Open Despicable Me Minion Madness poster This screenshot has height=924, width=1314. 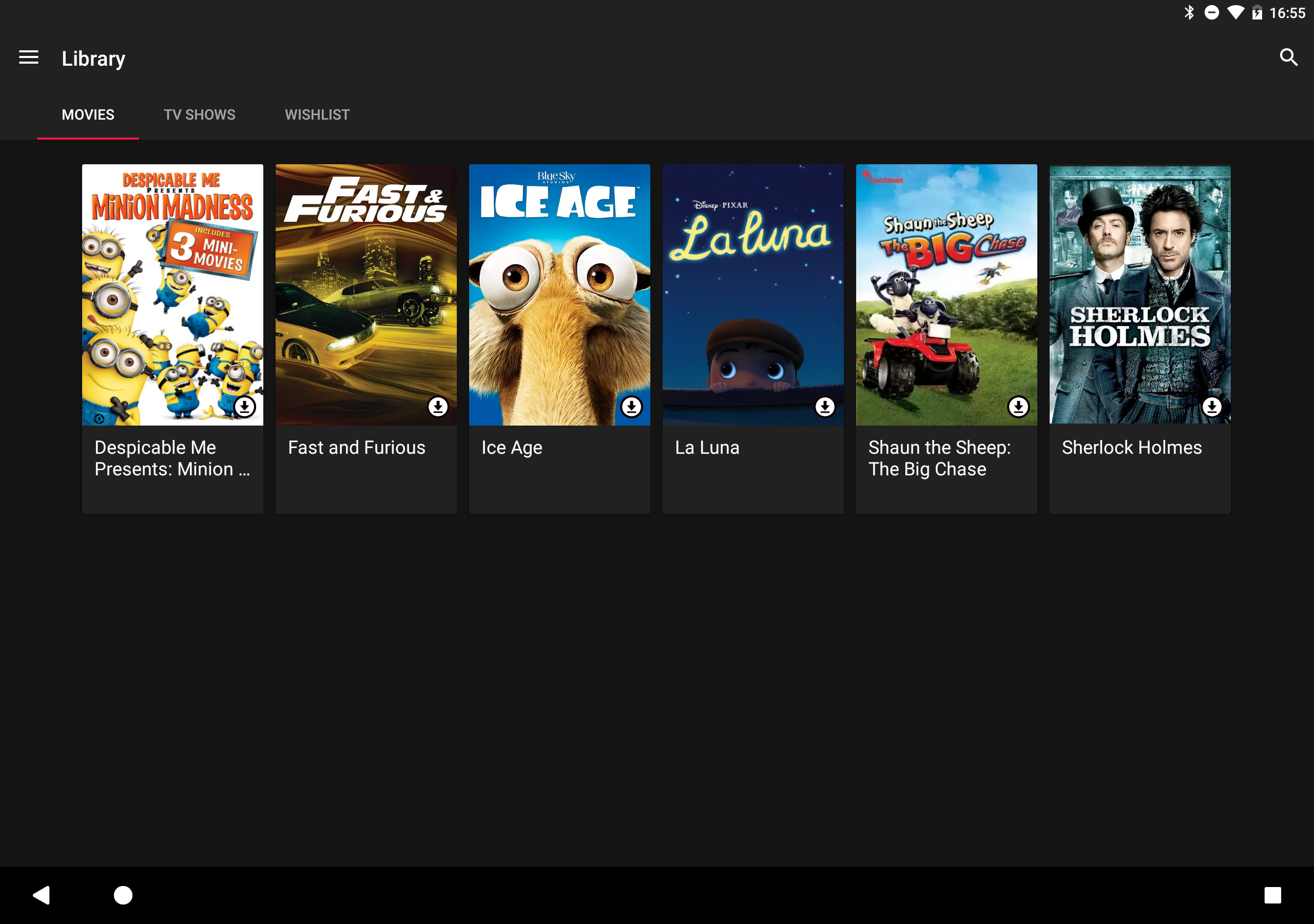coord(173,295)
